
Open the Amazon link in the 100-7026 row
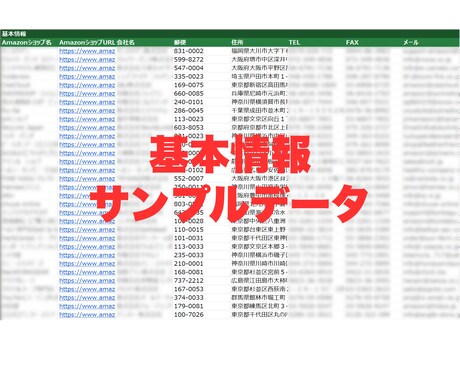(x=87, y=315)
